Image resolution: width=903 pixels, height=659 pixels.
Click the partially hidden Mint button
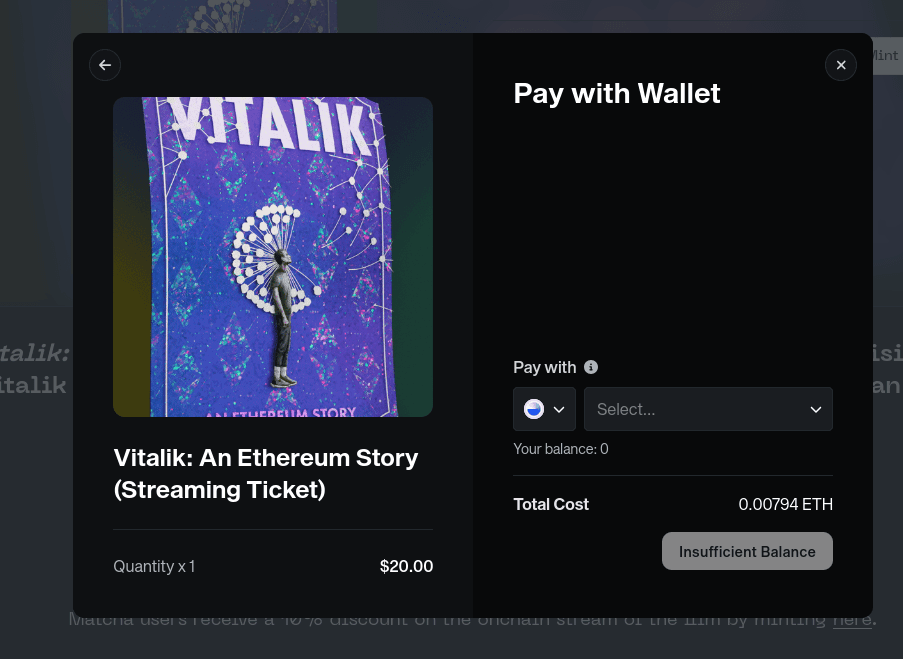click(885, 56)
